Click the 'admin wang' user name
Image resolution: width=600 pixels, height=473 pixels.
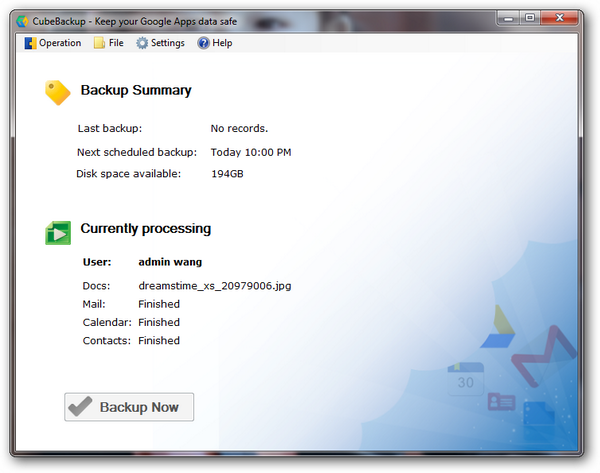[170, 262]
